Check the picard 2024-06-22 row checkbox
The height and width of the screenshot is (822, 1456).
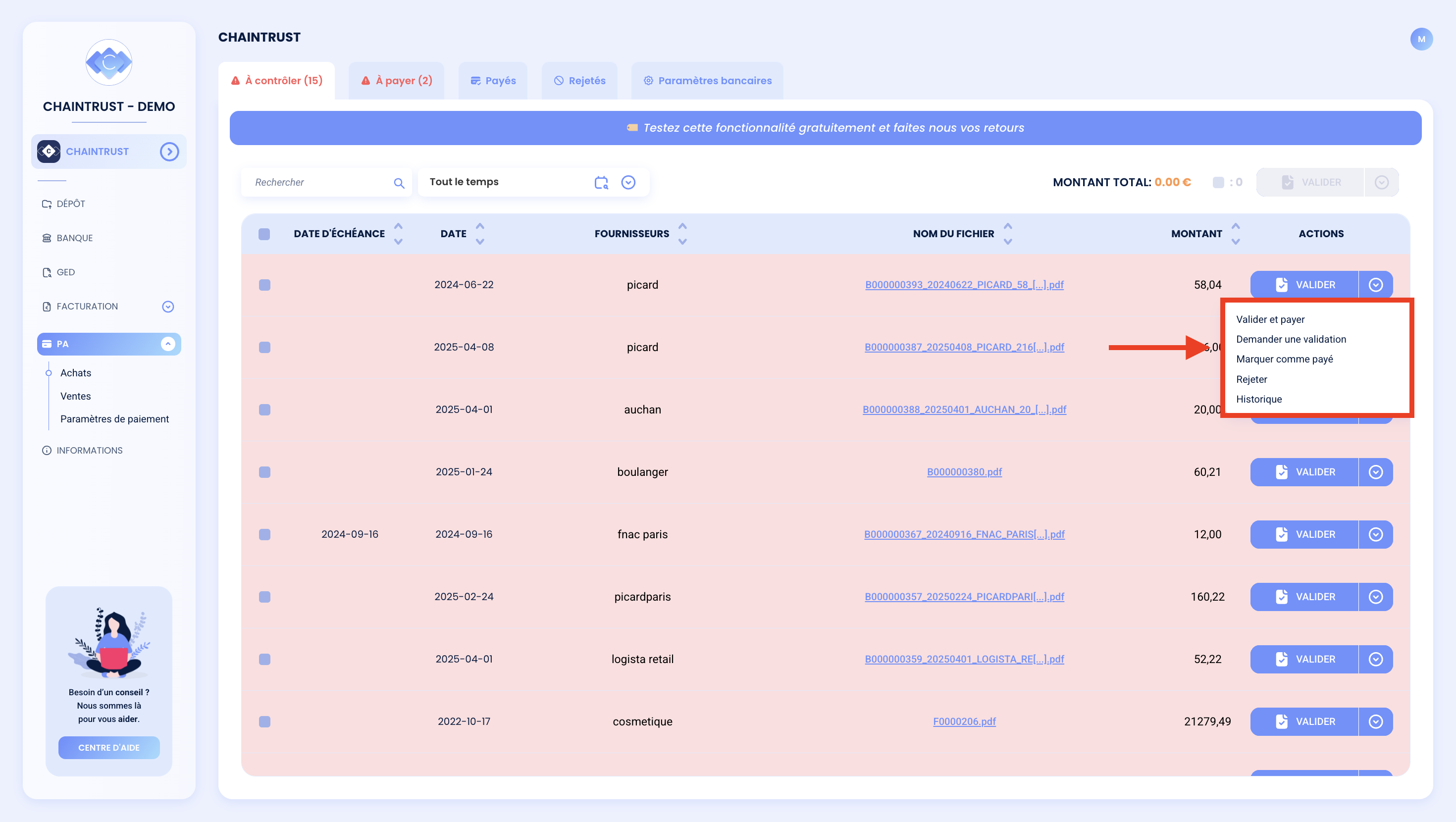click(x=264, y=285)
